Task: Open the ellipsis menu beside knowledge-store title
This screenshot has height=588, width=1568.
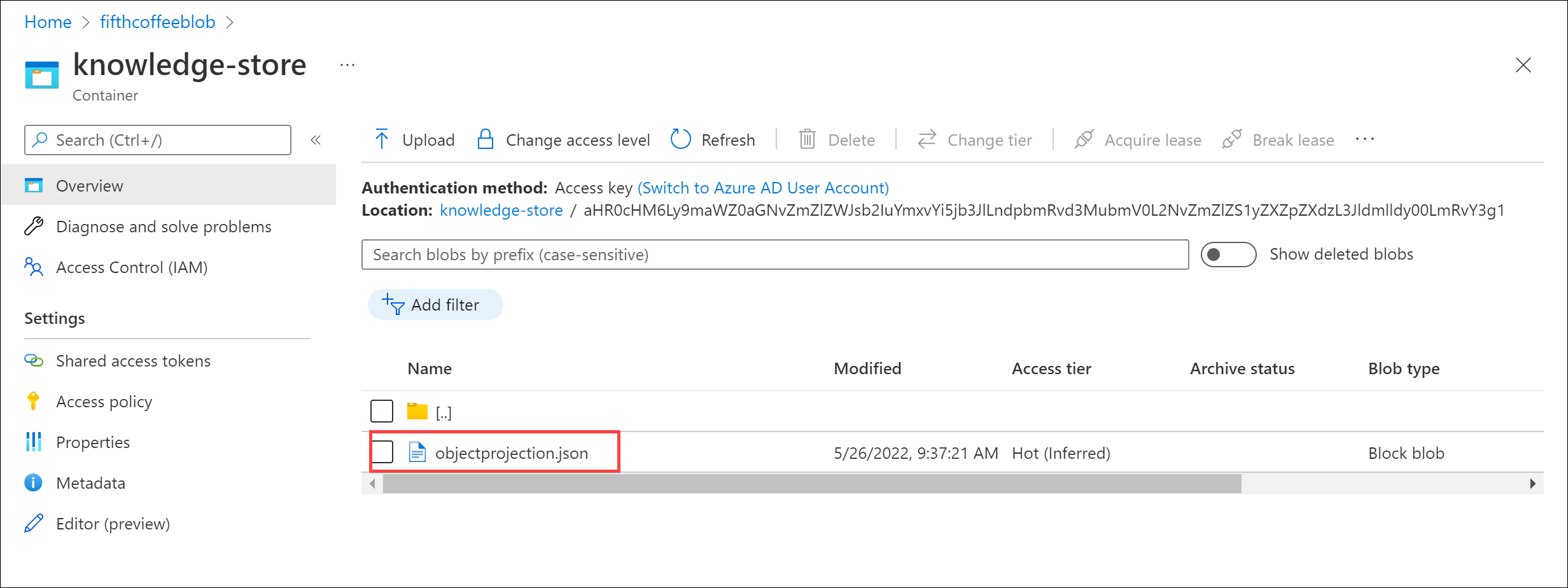Action: tap(347, 65)
